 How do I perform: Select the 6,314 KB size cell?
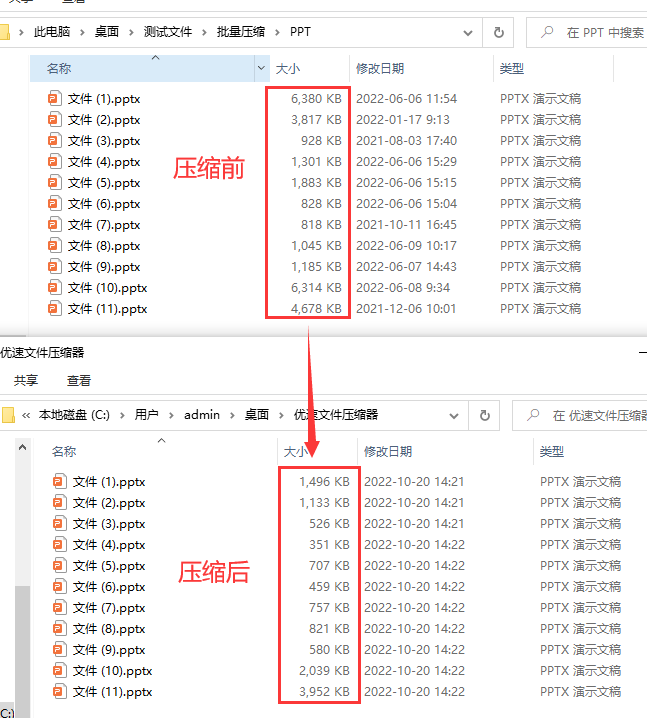point(316,288)
